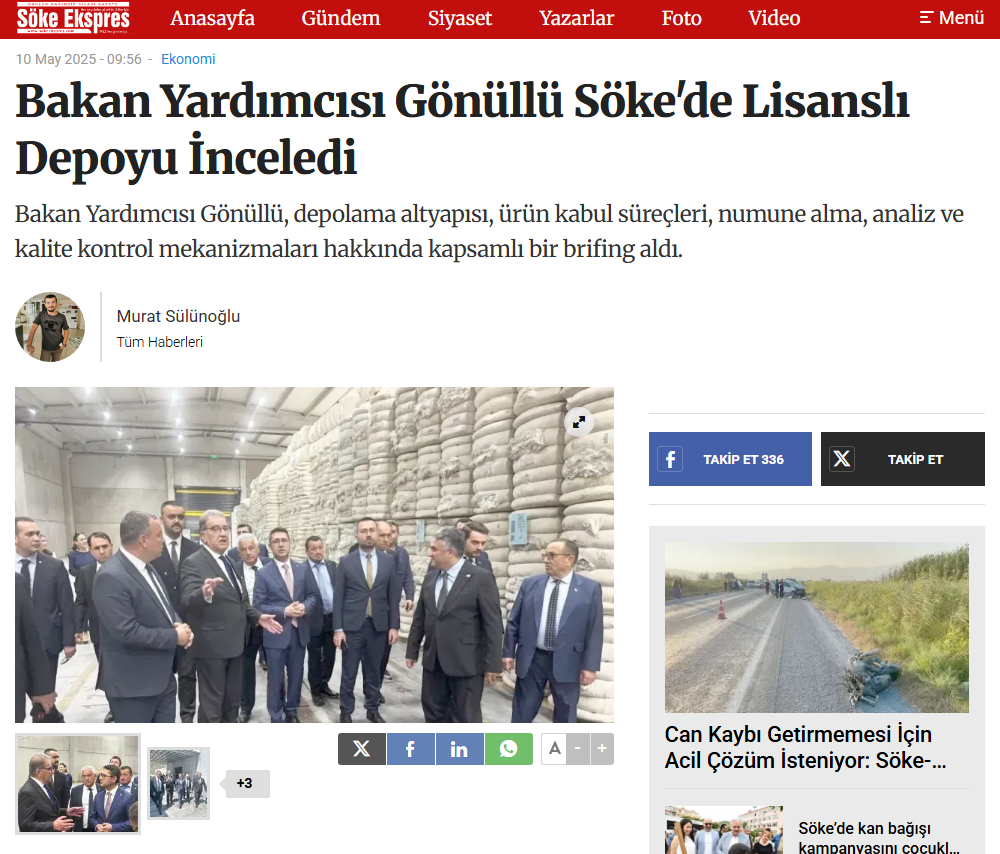Share article on LinkedIn
1000x854 pixels.
pyautogui.click(x=459, y=749)
